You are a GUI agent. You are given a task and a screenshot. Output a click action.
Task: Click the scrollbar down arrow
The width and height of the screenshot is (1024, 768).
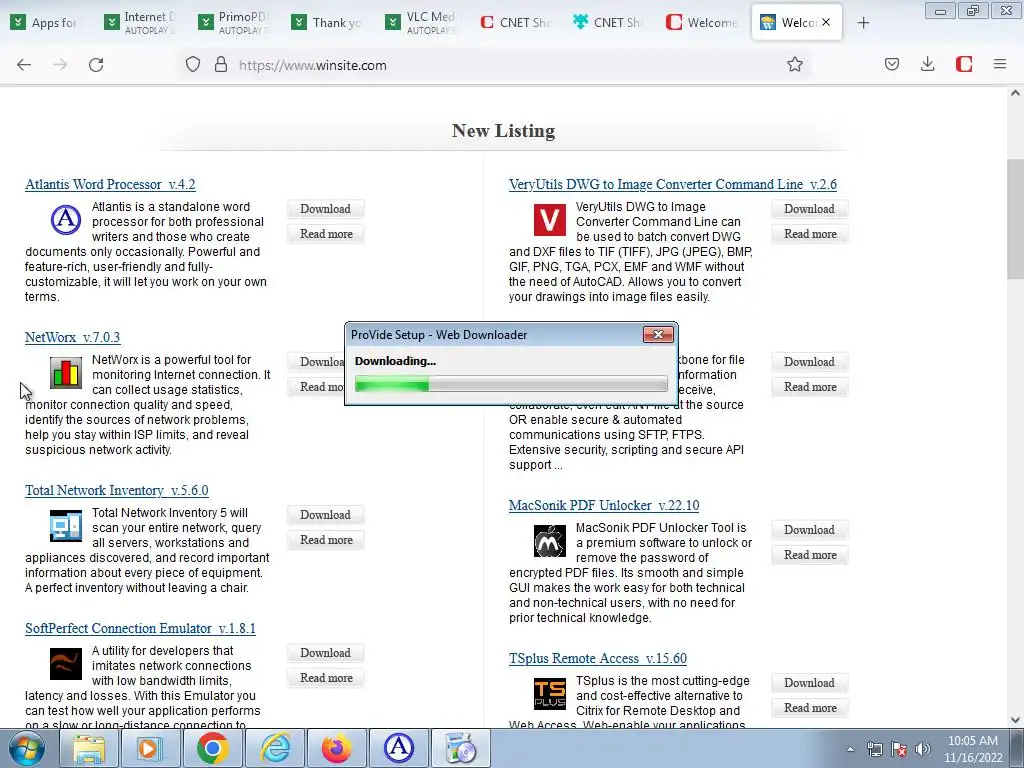1015,720
